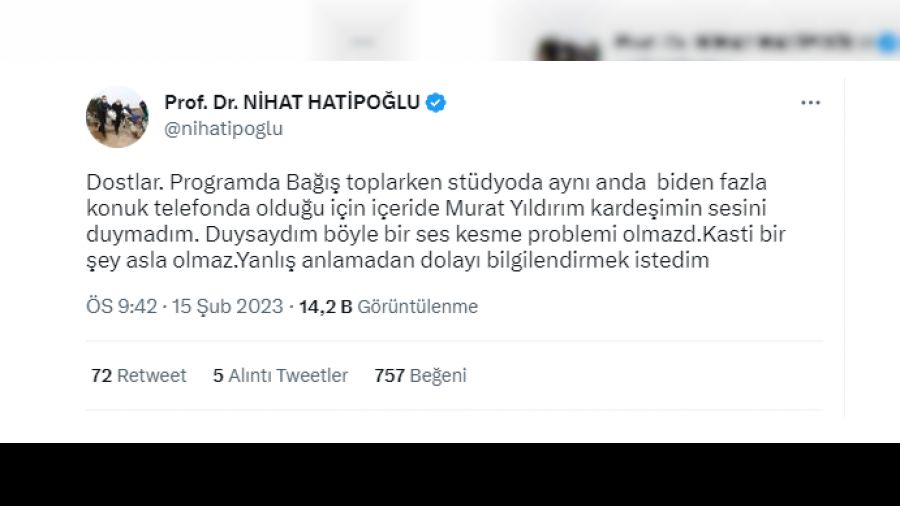Open the 14,2 B Görüntülenme view count

[x=389, y=306]
